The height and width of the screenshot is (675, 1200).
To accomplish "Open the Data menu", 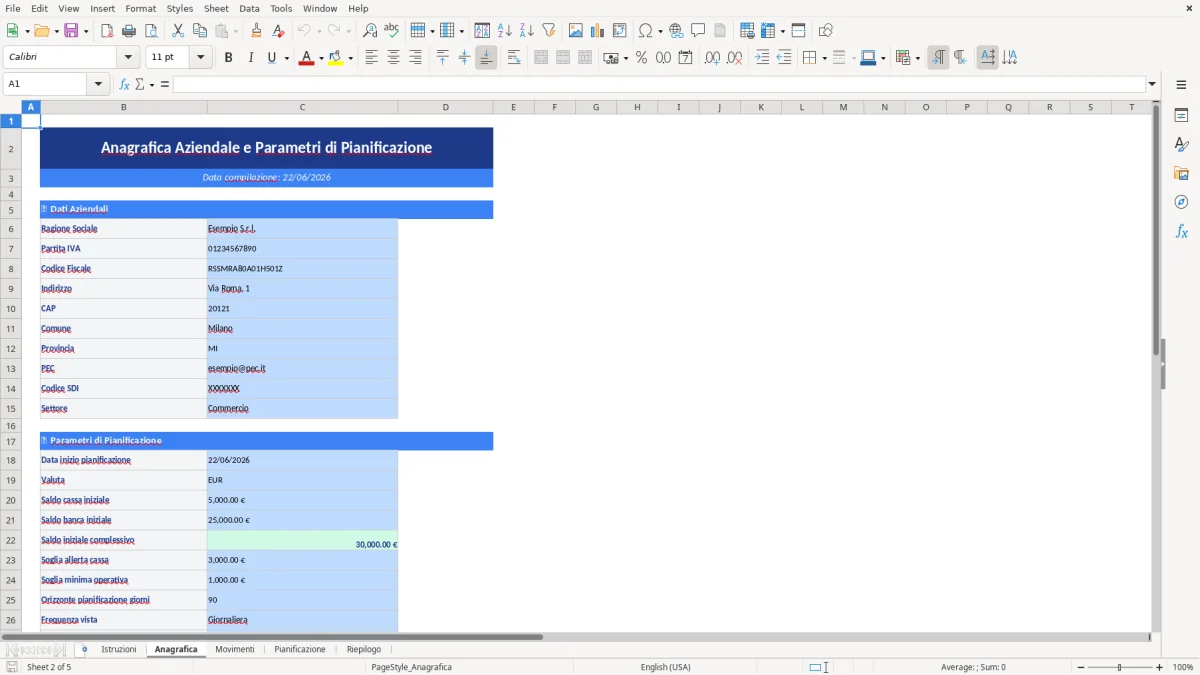I will tap(249, 8).
